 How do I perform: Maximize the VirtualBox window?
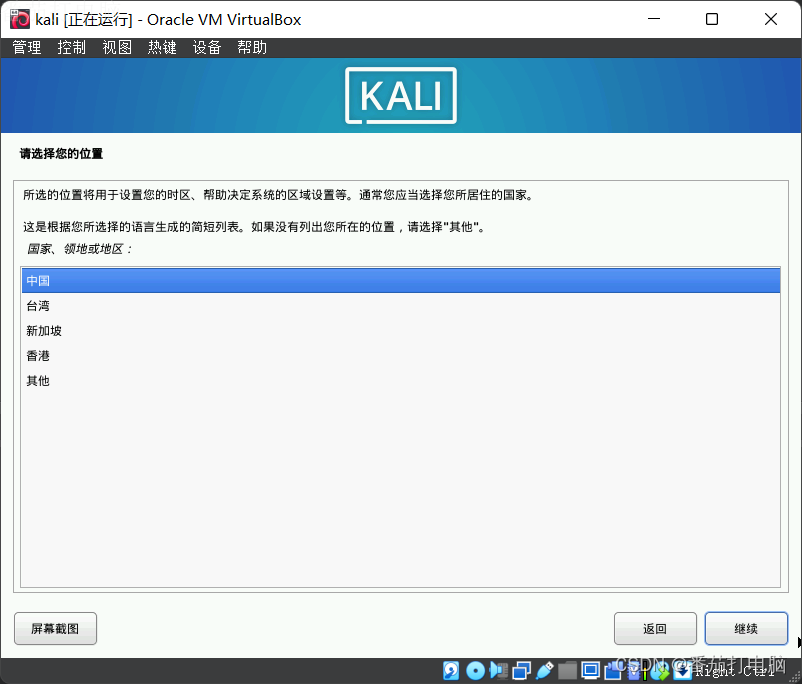[712, 19]
